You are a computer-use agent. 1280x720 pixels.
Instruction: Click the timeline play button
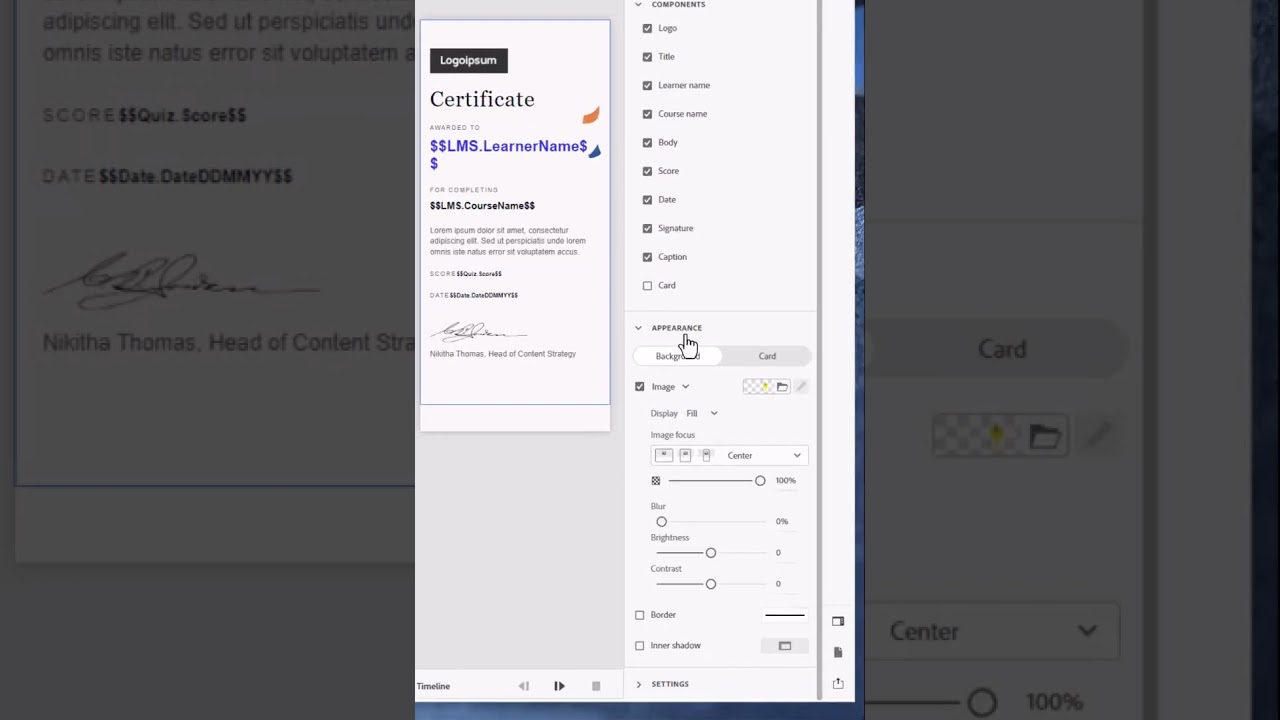(559, 686)
